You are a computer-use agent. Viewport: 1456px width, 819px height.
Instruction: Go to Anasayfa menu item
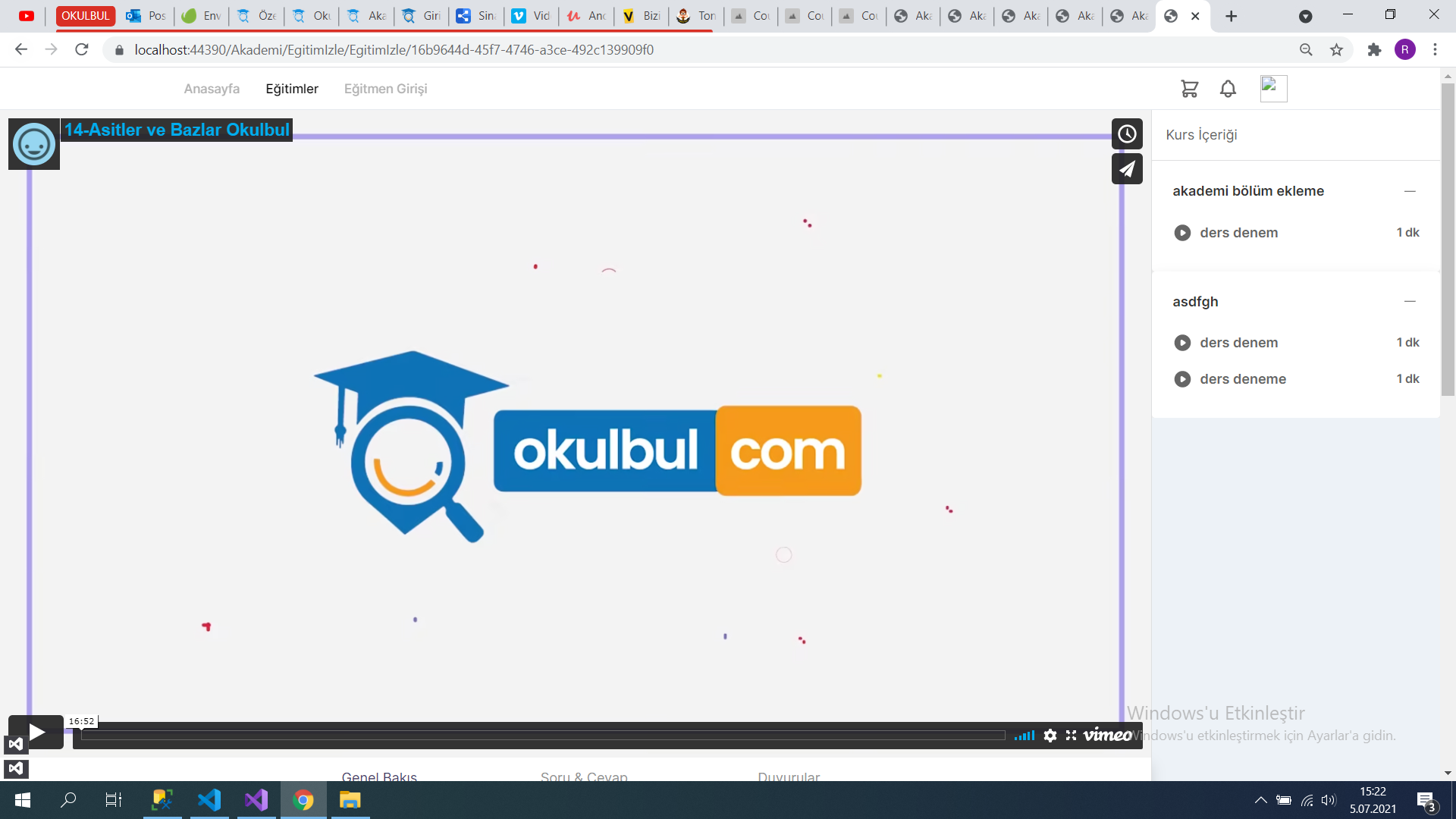tap(212, 89)
